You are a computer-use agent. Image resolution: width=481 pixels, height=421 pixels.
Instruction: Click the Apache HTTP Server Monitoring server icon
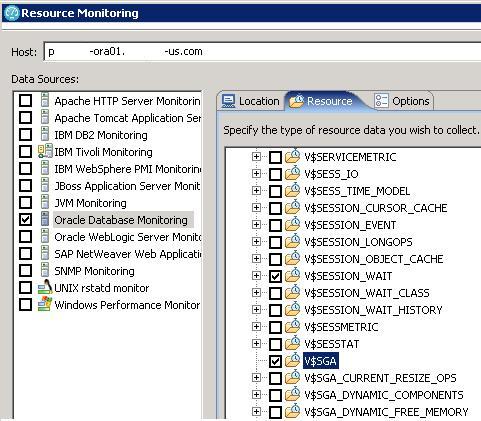45,100
